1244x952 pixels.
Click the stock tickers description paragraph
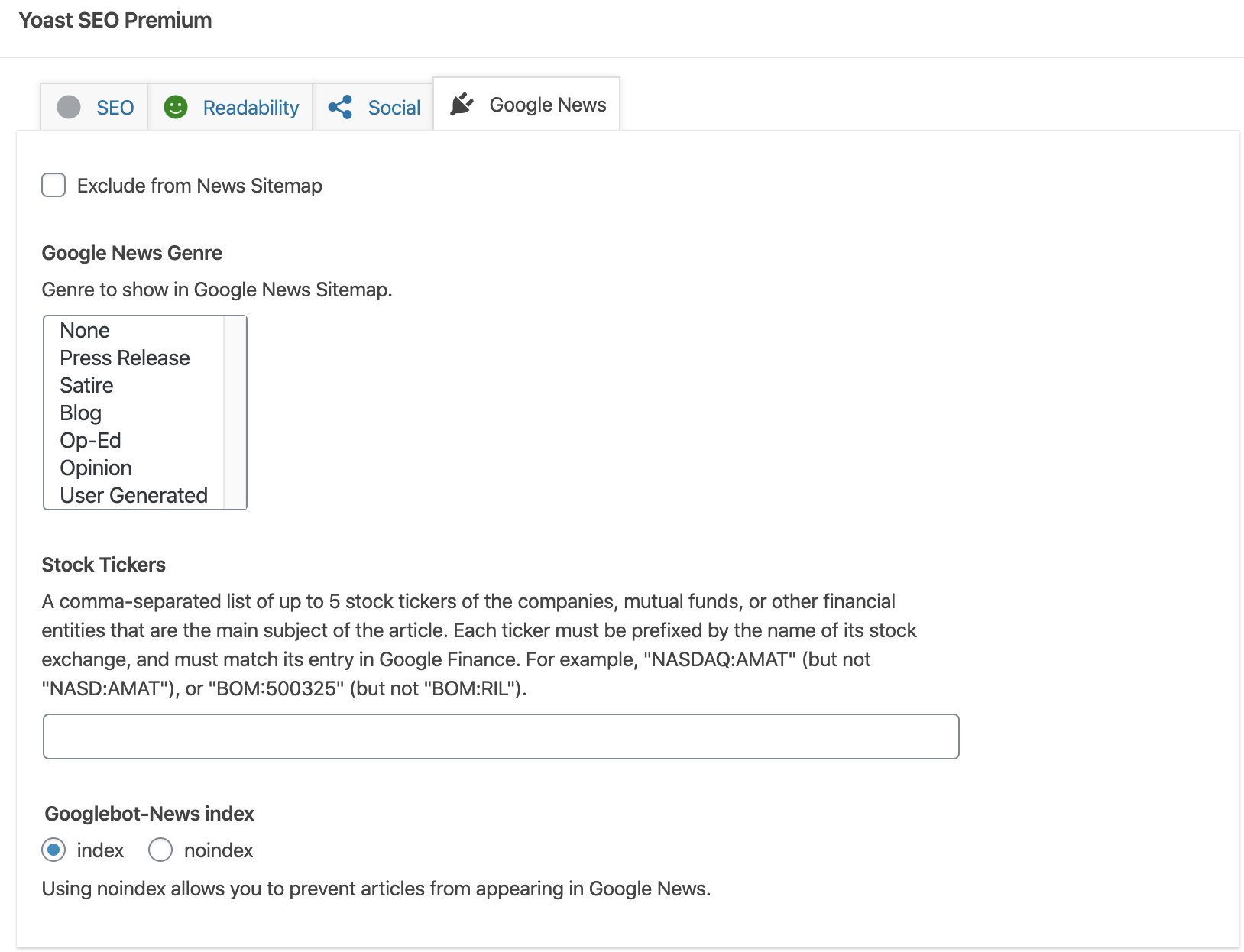coord(479,645)
